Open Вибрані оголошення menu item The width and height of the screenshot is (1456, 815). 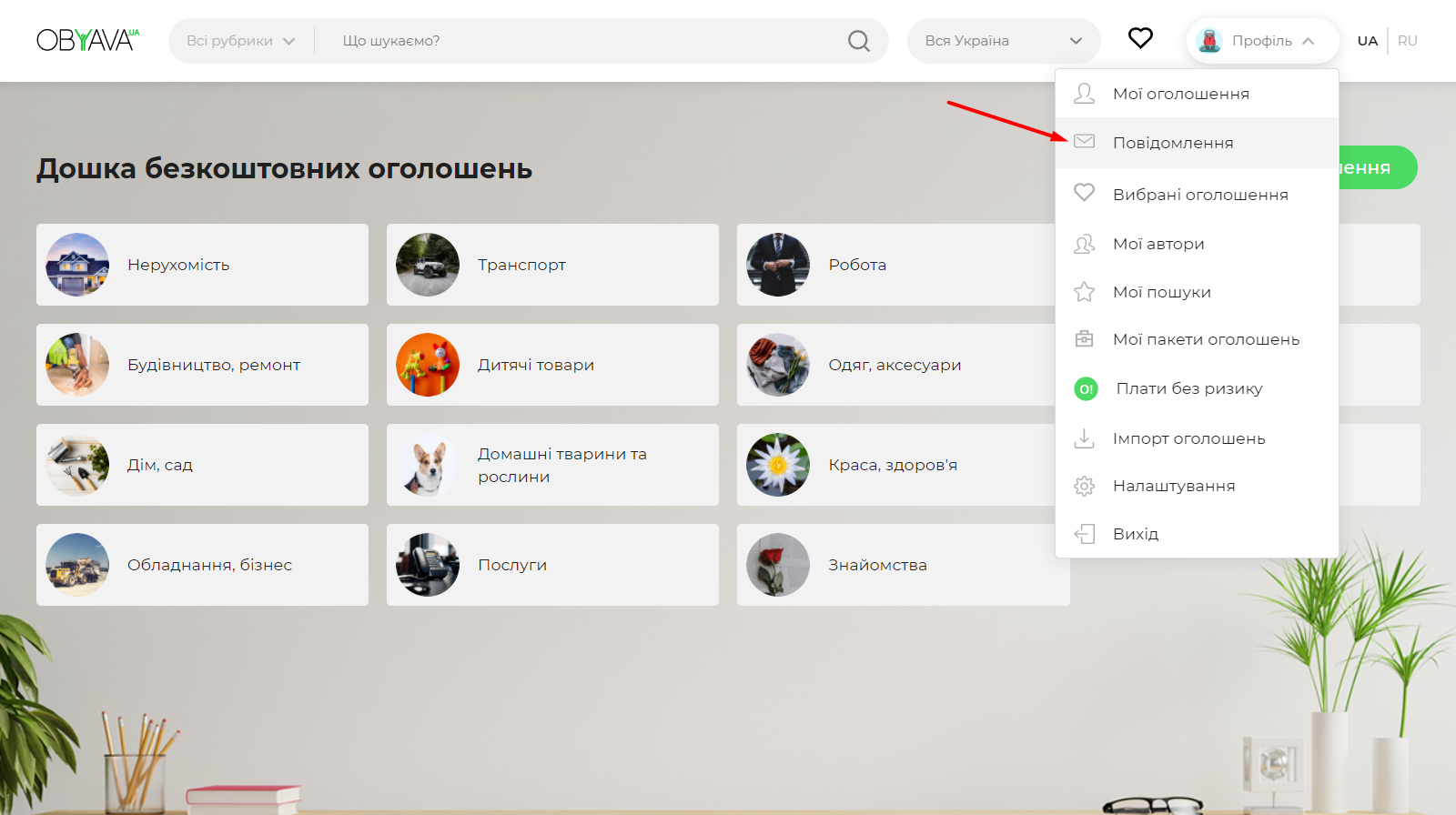click(x=1199, y=195)
